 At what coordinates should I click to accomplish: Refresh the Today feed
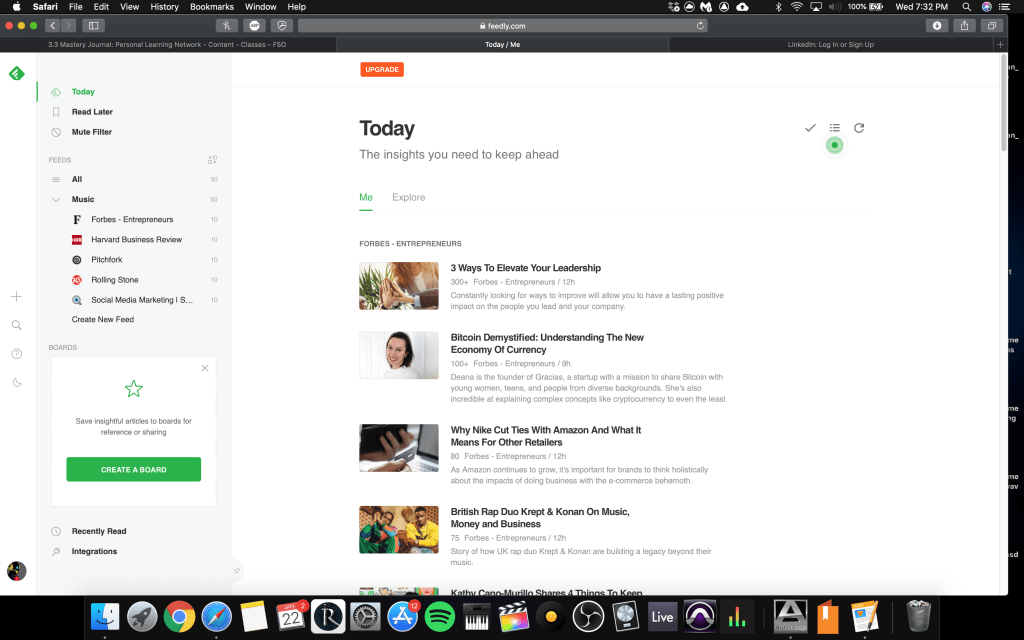(859, 128)
